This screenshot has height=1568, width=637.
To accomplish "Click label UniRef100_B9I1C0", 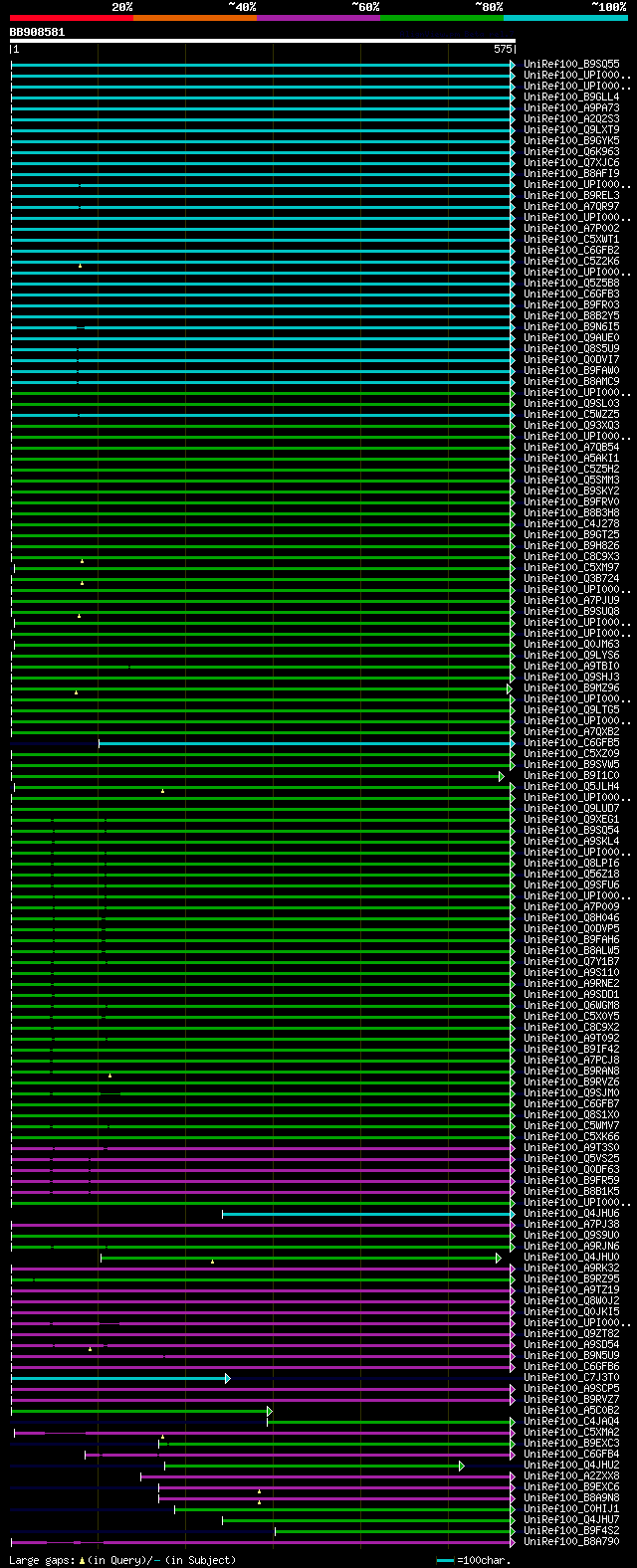I will (571, 775).
